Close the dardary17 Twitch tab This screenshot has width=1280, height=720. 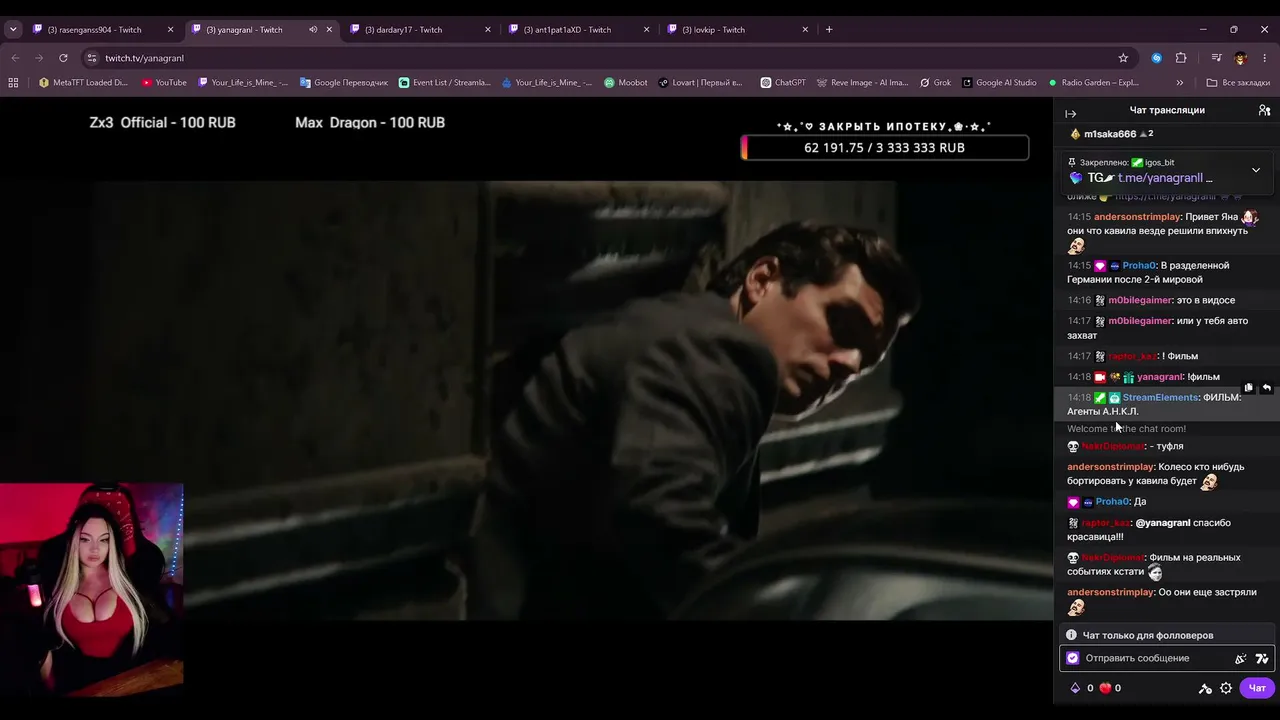pyautogui.click(x=488, y=30)
